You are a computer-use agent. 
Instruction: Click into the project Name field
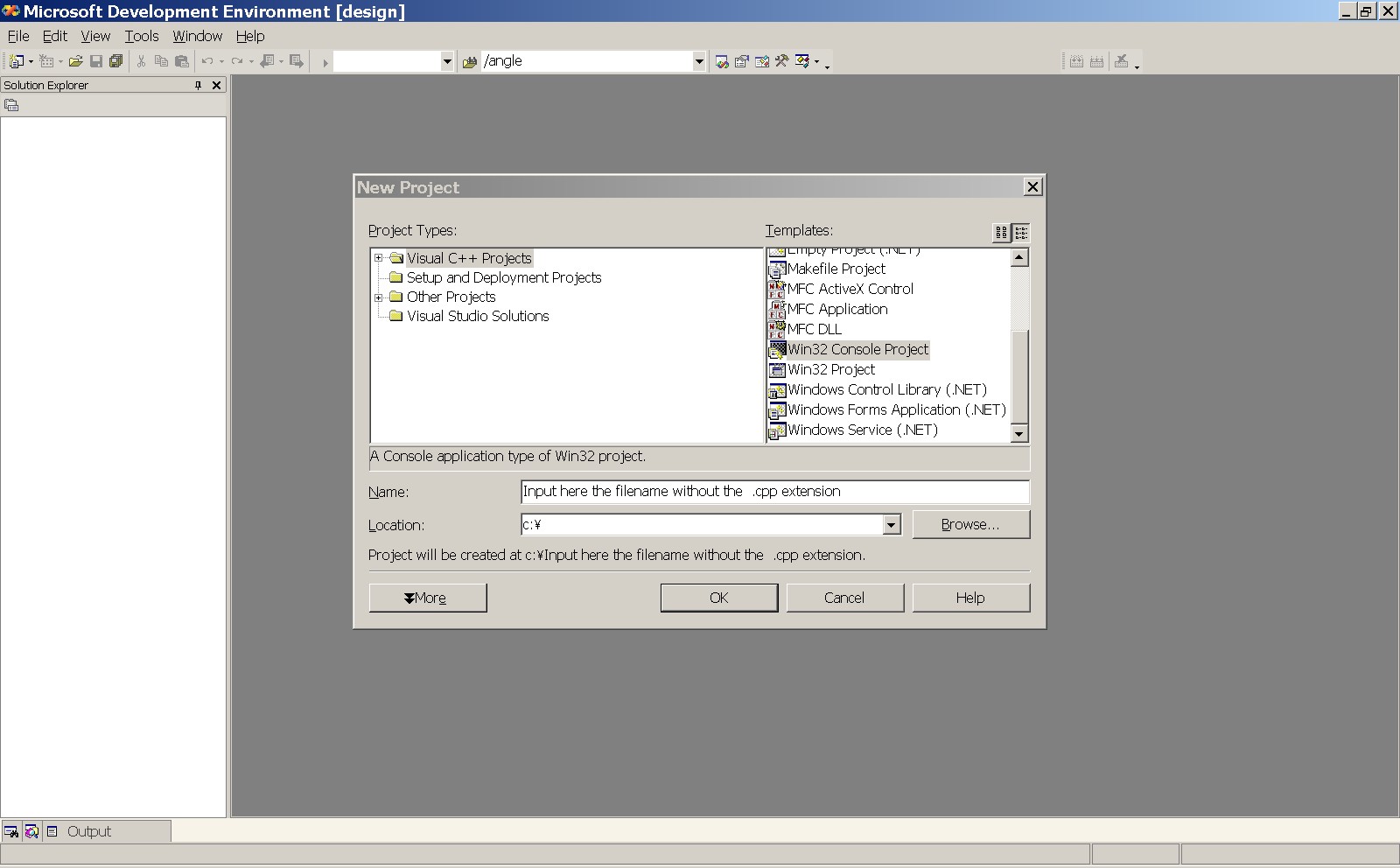[x=774, y=492]
